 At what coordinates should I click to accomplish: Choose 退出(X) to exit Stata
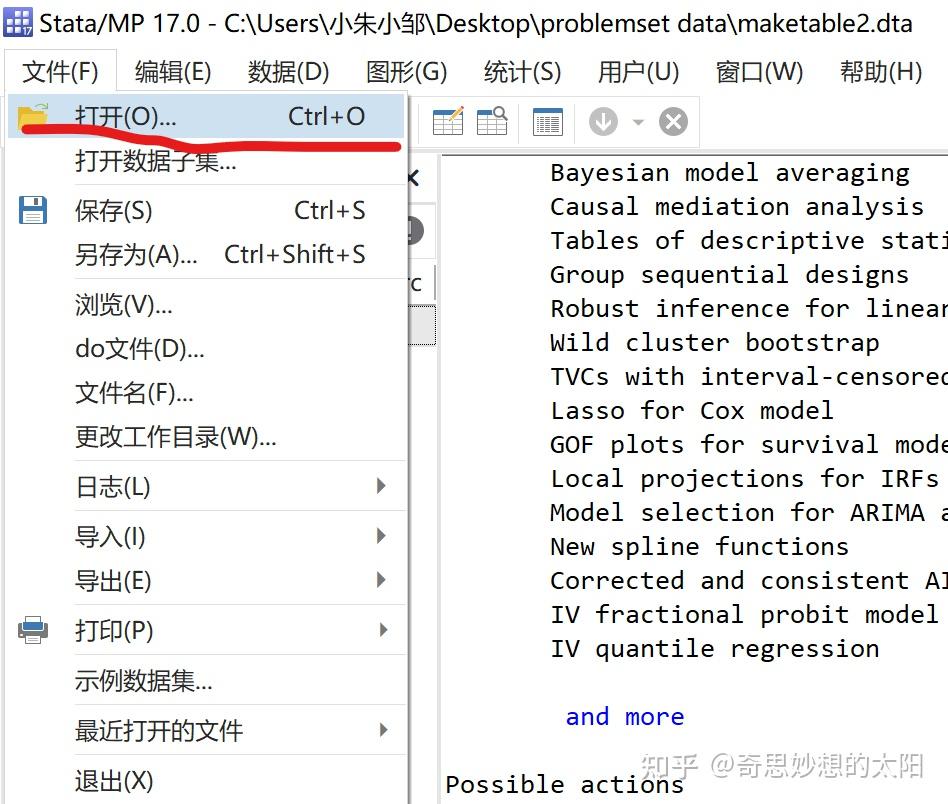pos(206,780)
